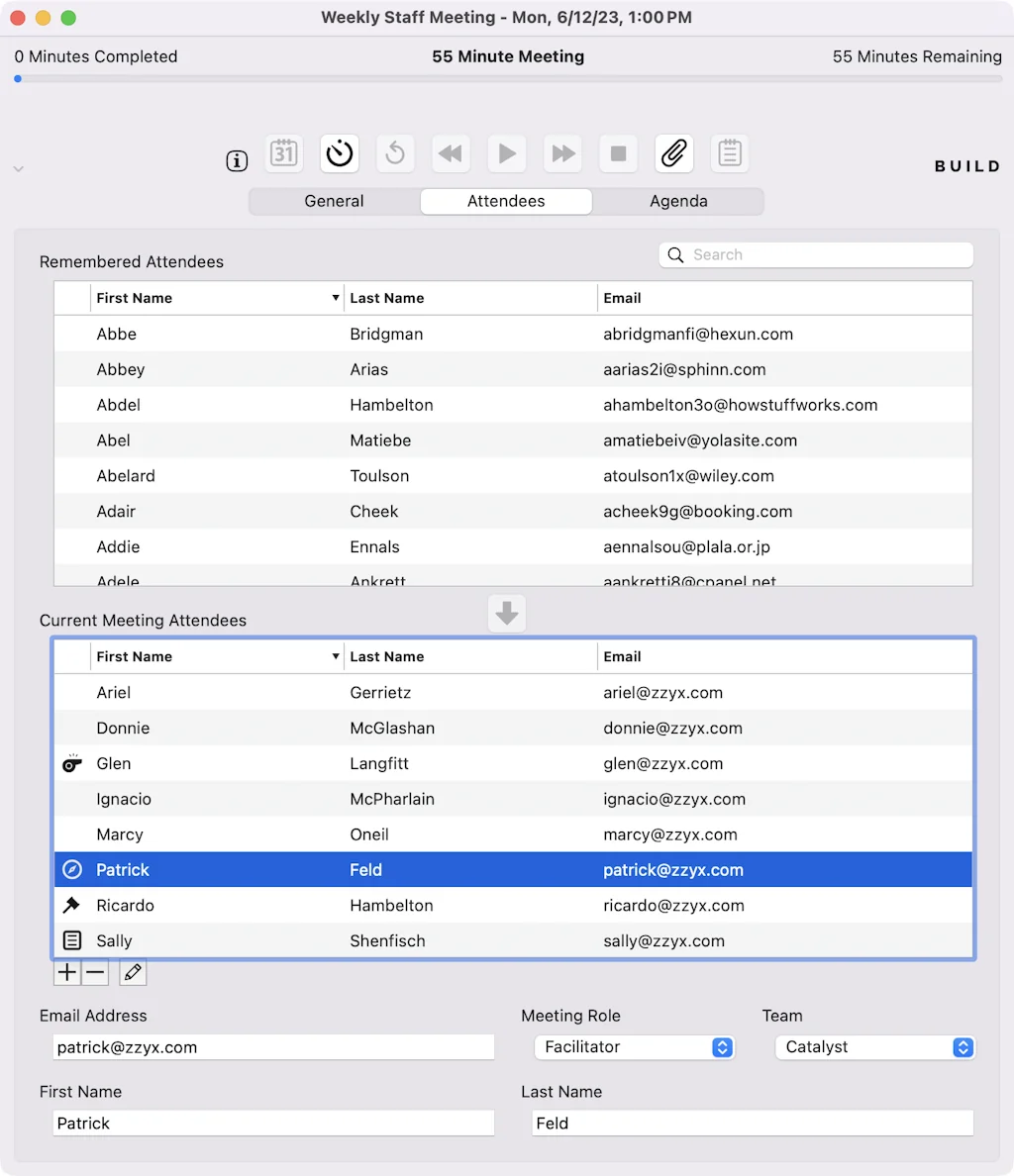Click the reset timer icon
The width and height of the screenshot is (1014, 1176).
[x=395, y=153]
